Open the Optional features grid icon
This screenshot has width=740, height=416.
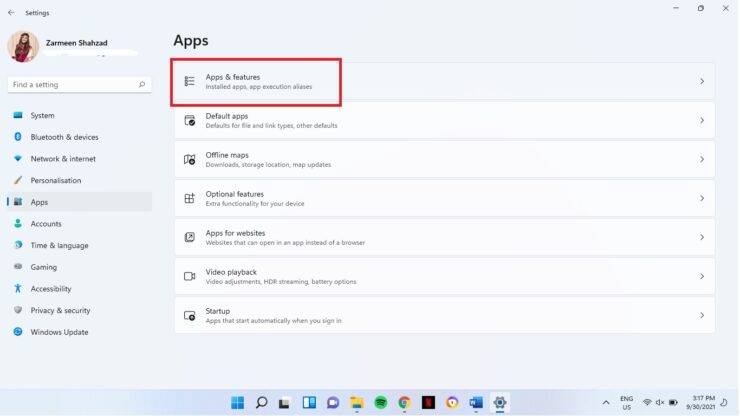pyautogui.click(x=189, y=198)
